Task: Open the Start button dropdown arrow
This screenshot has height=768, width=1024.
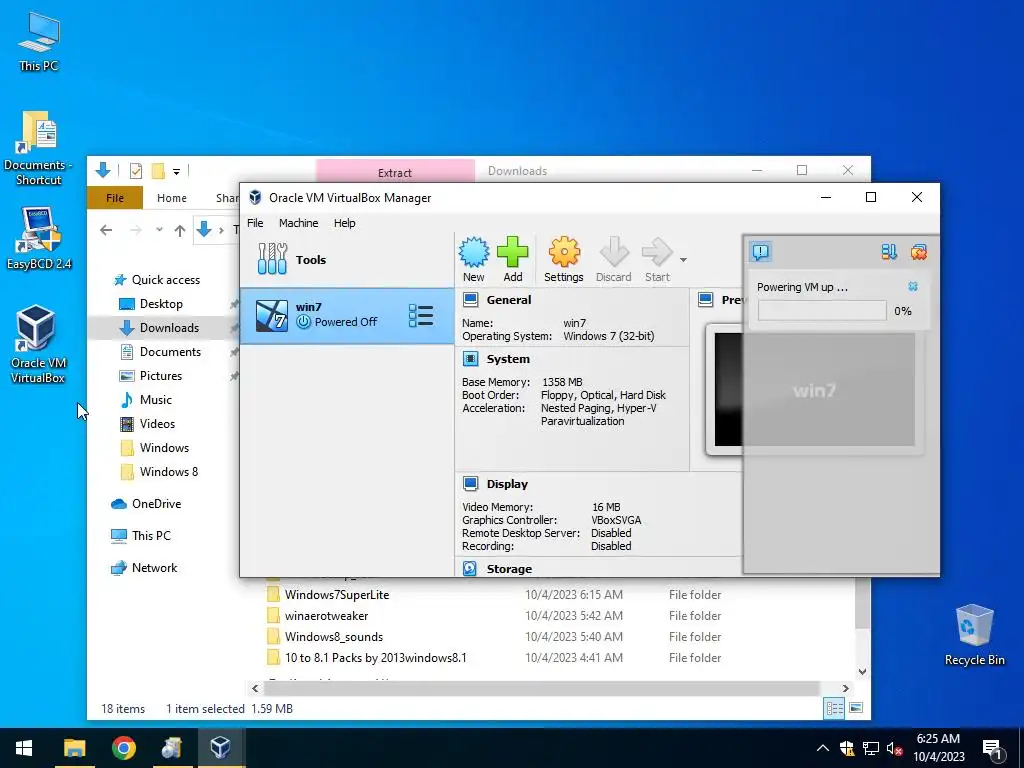Action: (x=683, y=260)
